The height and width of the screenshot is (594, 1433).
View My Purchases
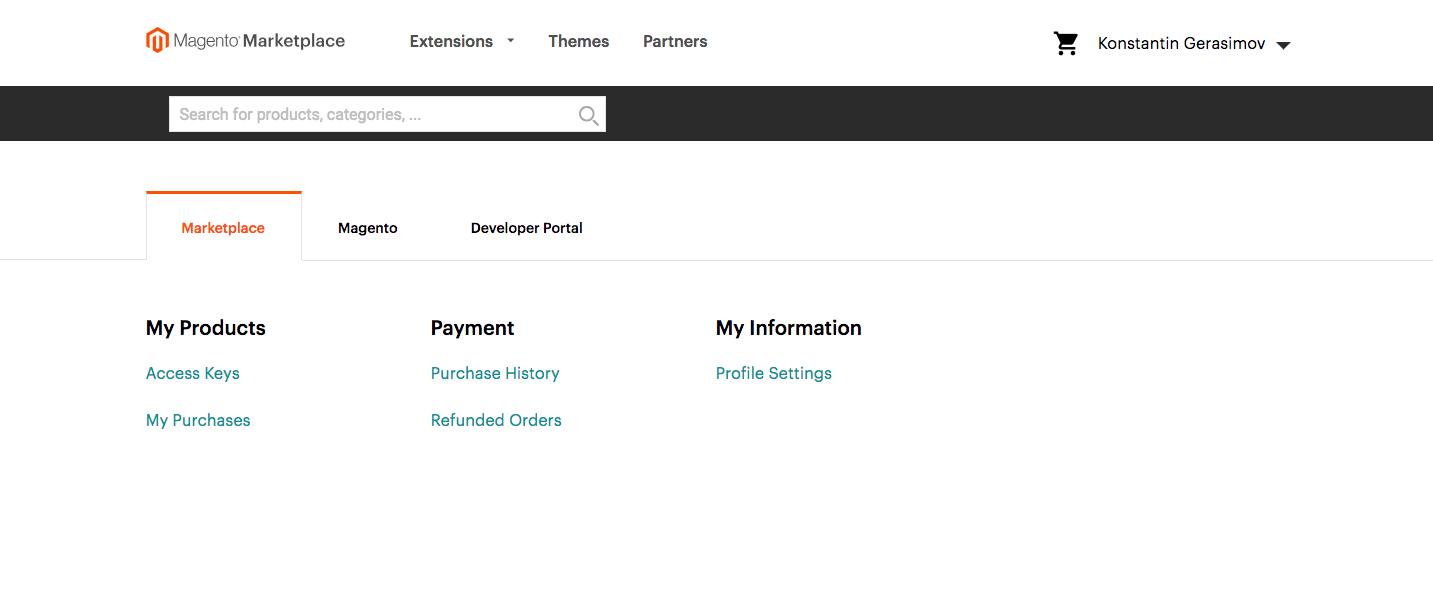pyautogui.click(x=198, y=420)
